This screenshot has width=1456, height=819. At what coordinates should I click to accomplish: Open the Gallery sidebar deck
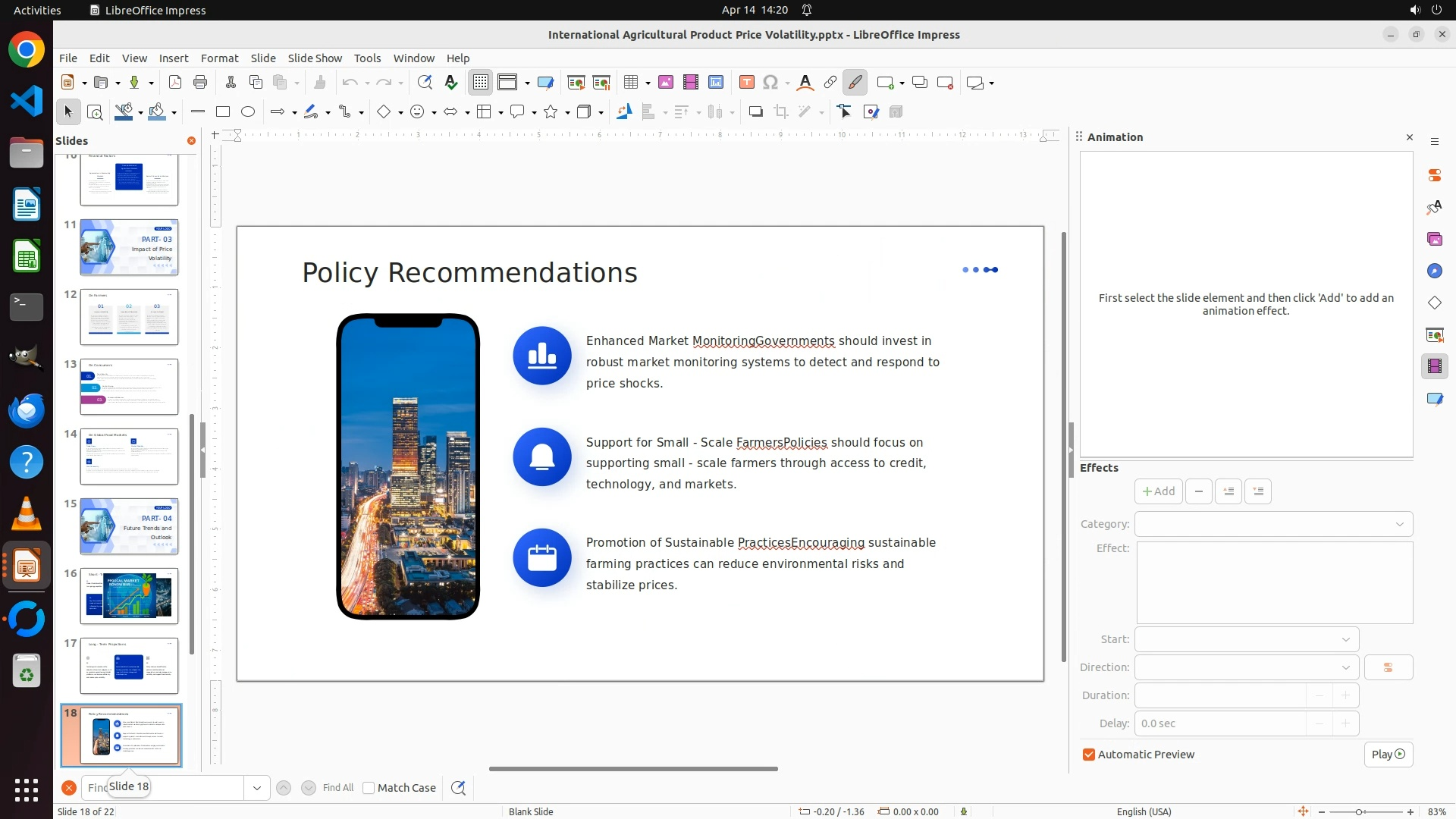(x=1434, y=240)
